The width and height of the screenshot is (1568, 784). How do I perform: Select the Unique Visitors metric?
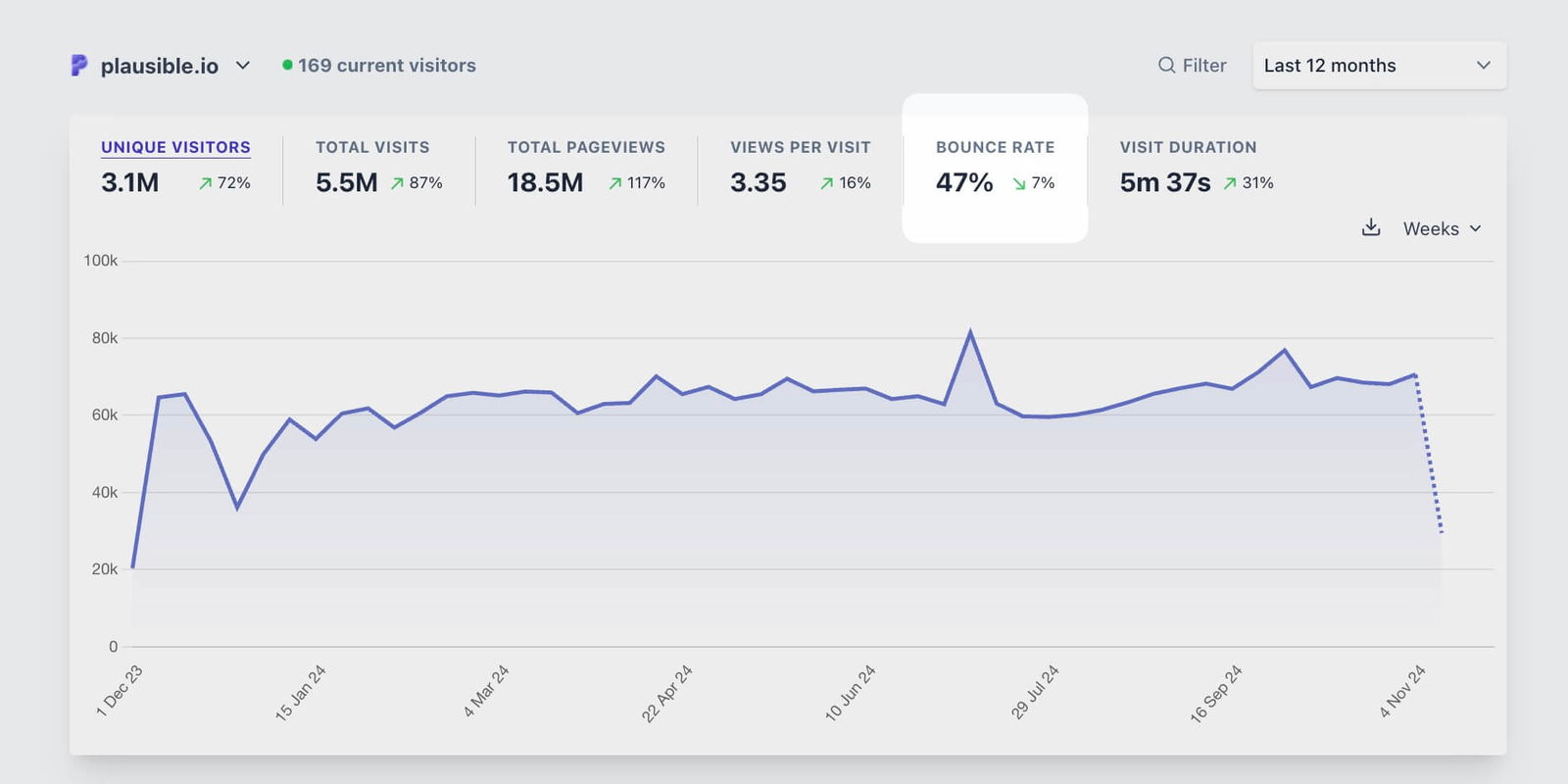point(175,147)
